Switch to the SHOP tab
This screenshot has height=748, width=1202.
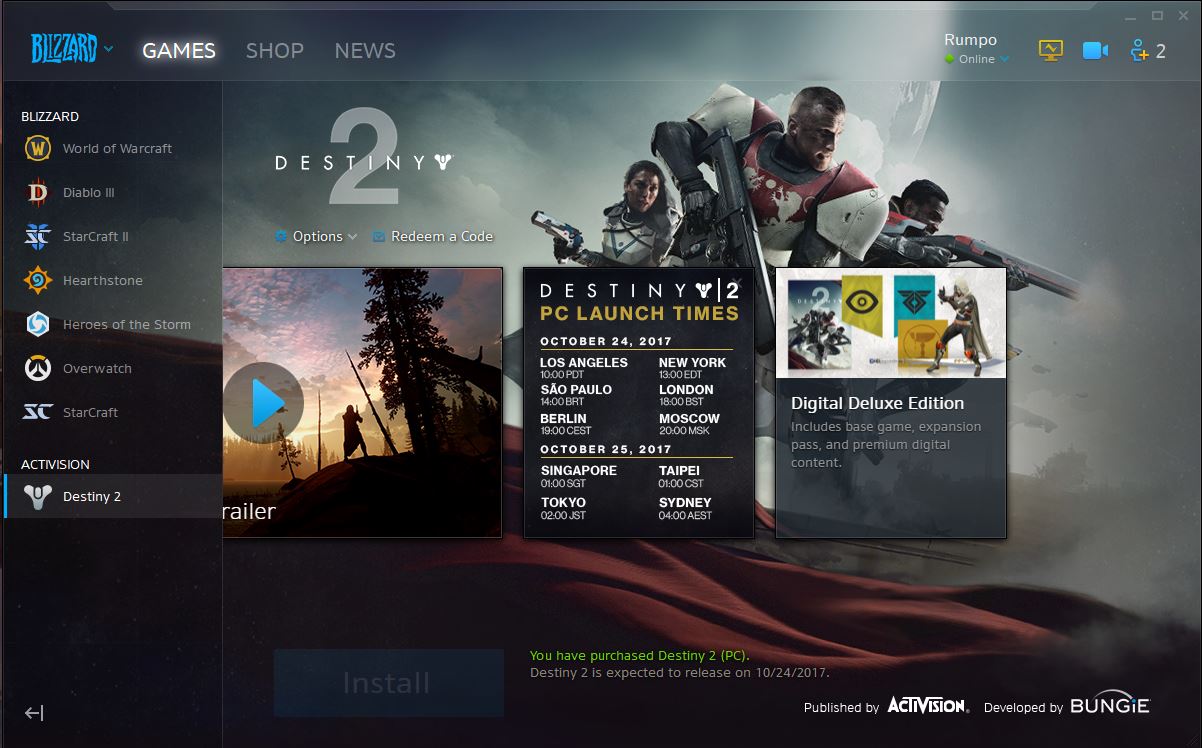275,50
